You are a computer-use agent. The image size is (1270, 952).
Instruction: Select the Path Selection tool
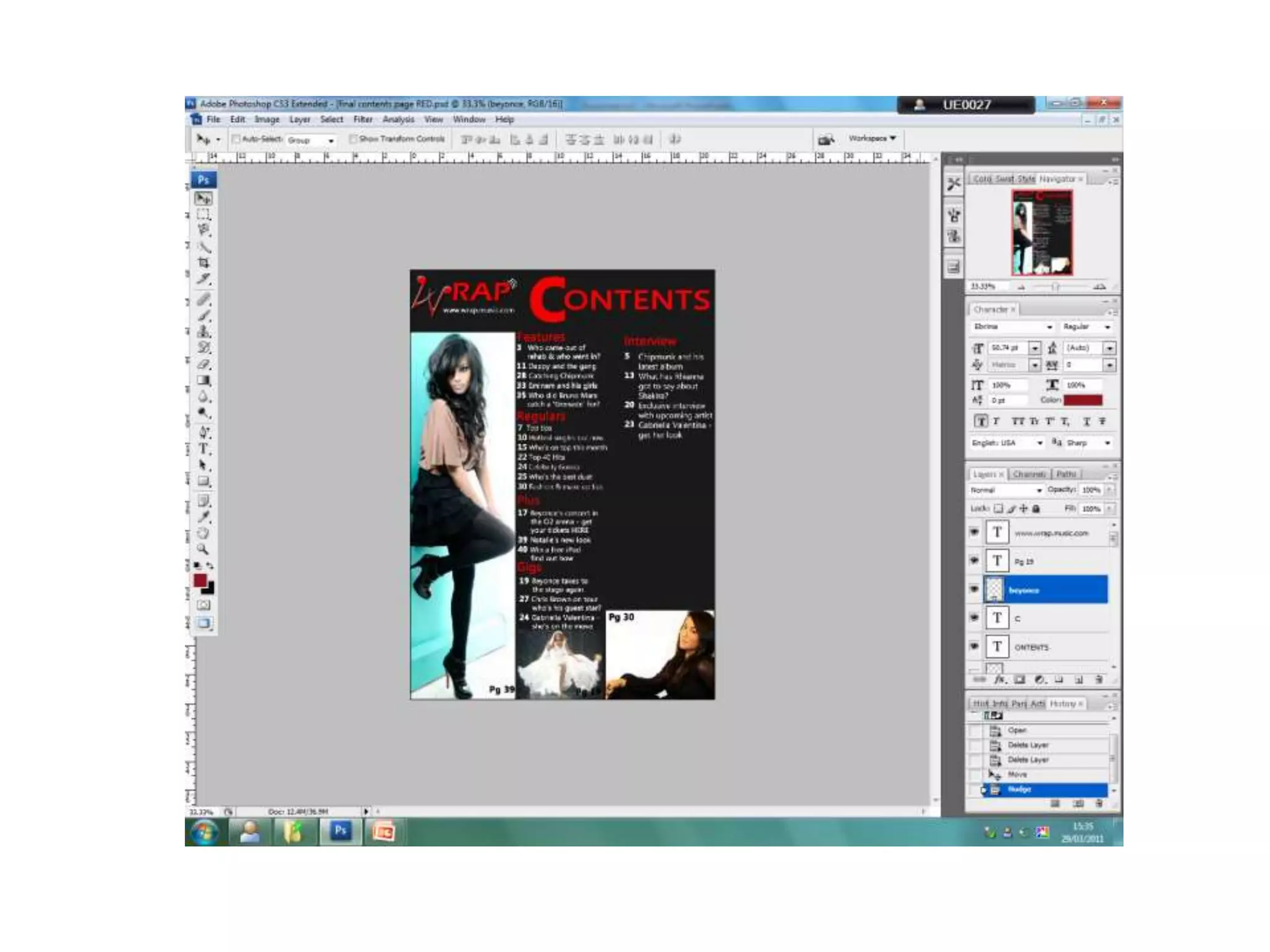[203, 465]
